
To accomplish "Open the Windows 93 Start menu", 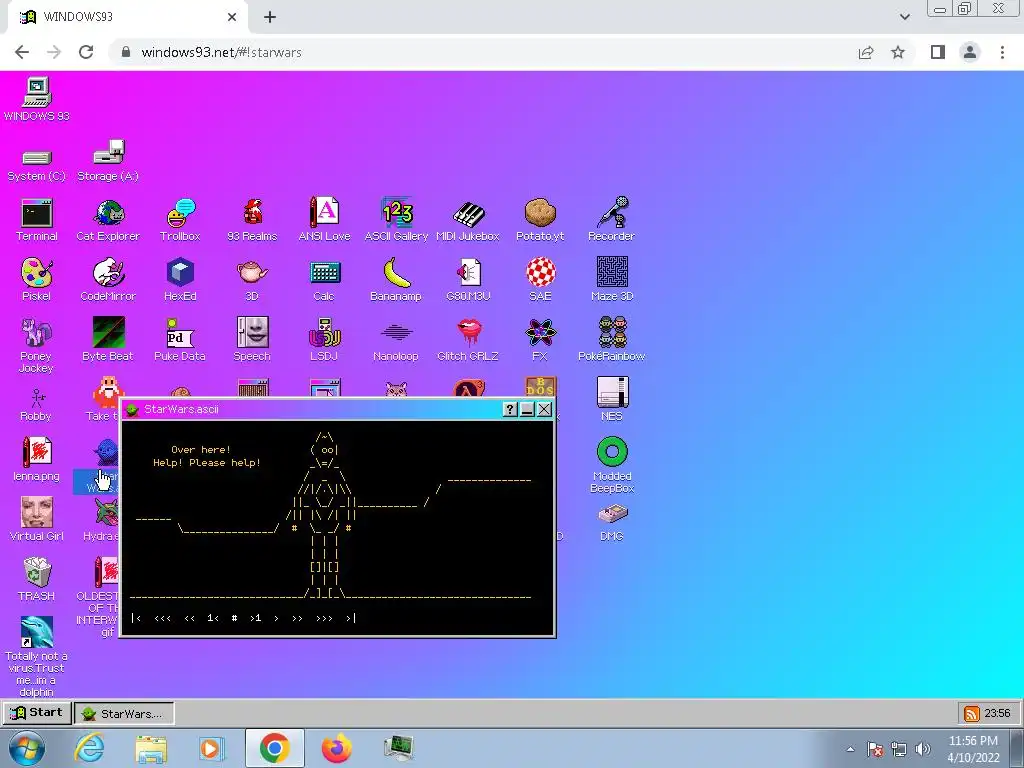I will (37, 712).
